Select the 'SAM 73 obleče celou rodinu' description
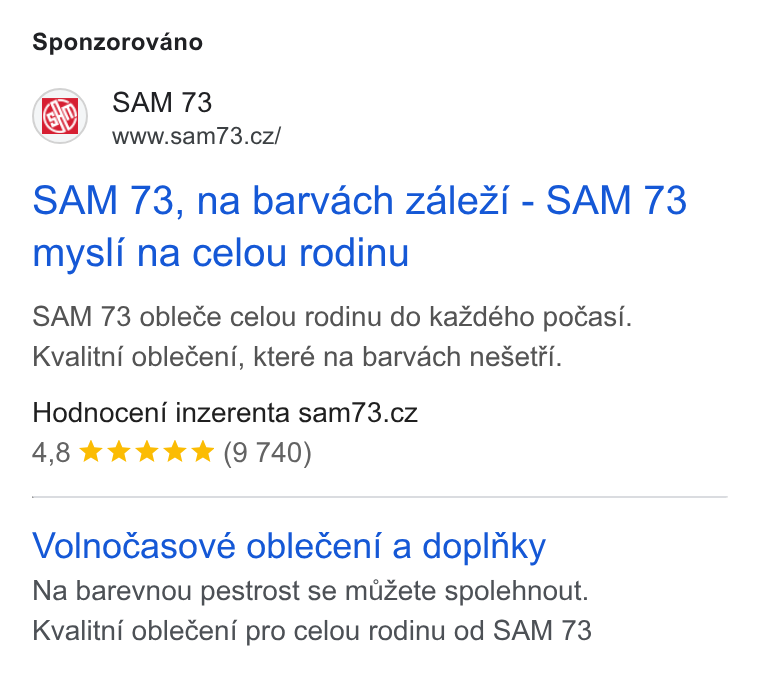760x698 pixels. [x=332, y=317]
